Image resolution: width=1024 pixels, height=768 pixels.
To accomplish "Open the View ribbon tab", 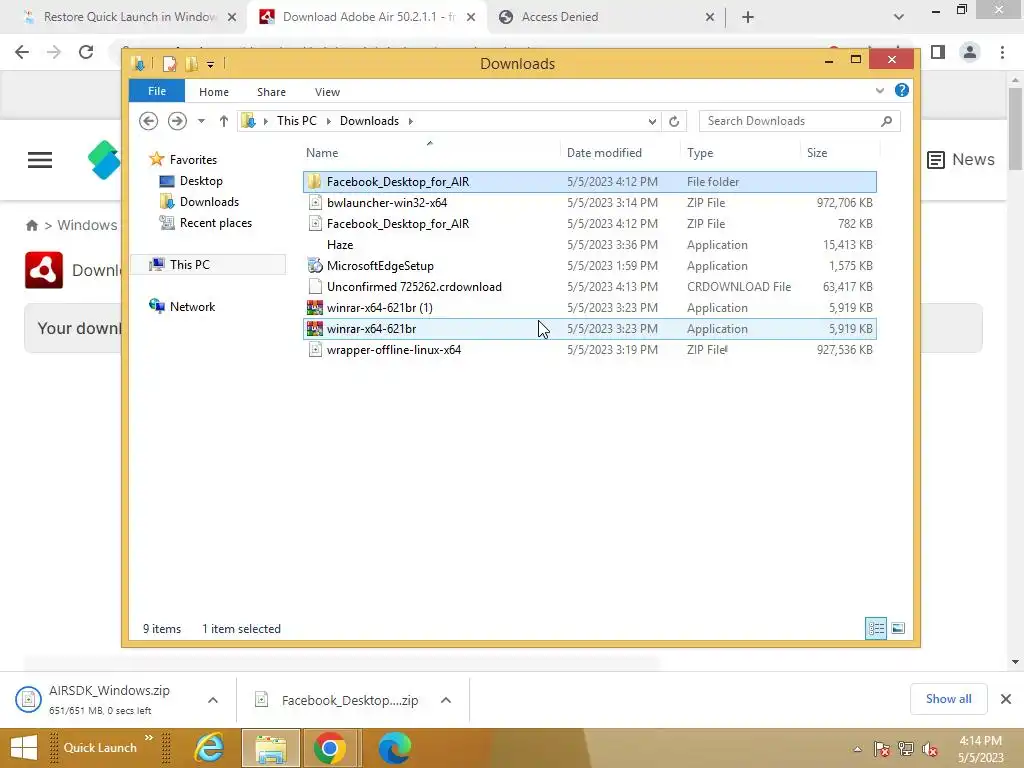I will click(x=327, y=92).
